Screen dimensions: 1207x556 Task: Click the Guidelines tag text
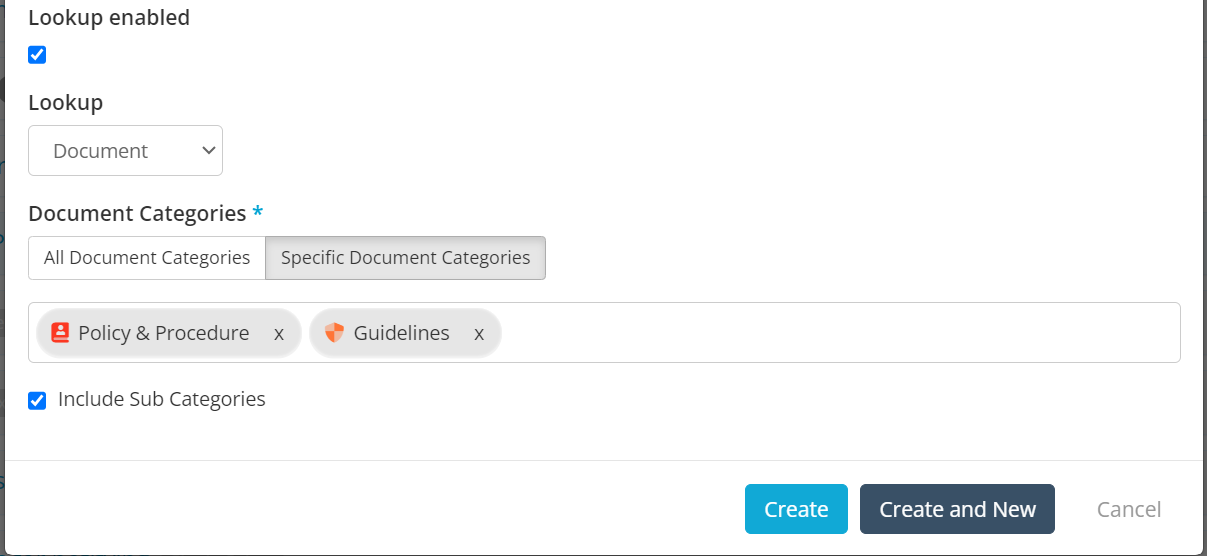click(x=402, y=333)
